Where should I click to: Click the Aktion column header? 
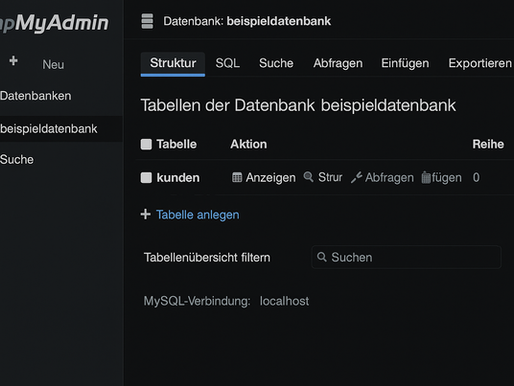pos(249,144)
